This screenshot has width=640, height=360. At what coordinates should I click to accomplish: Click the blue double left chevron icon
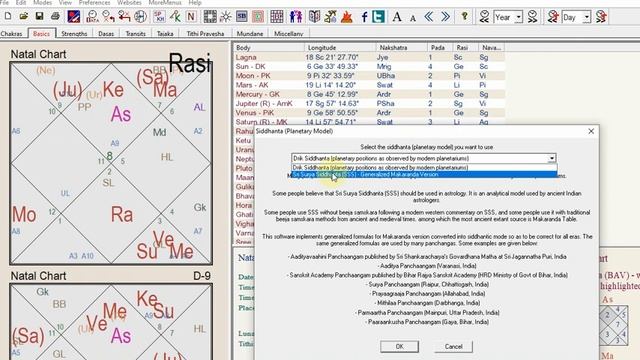click(x=429, y=16)
